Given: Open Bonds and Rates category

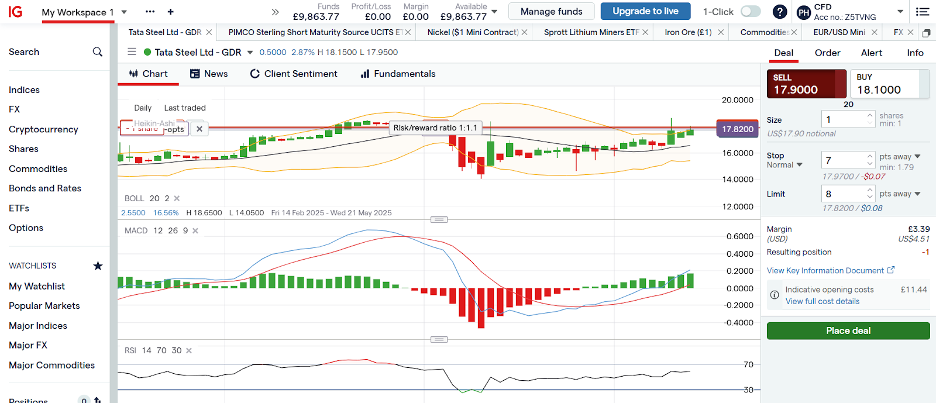Looking at the screenshot, I should (x=45, y=188).
